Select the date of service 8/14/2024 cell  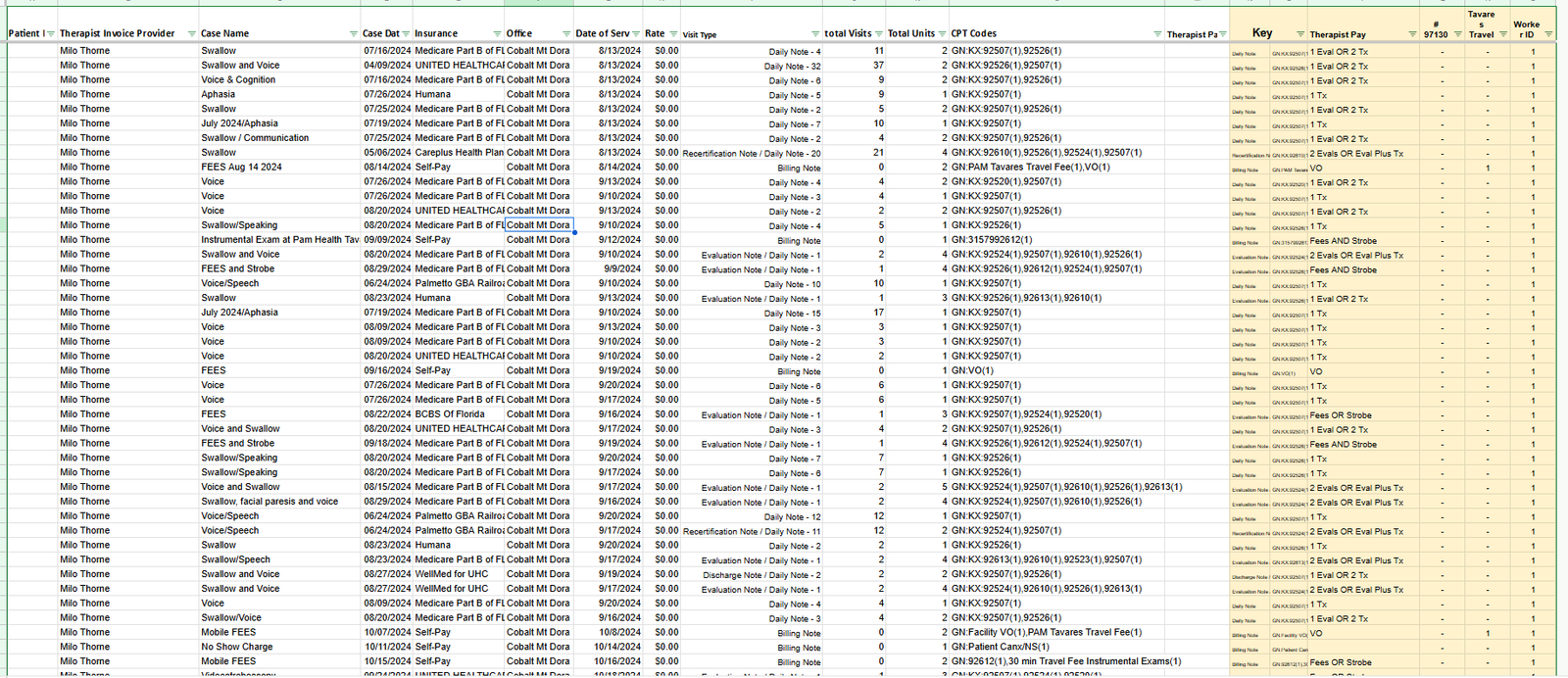point(609,168)
